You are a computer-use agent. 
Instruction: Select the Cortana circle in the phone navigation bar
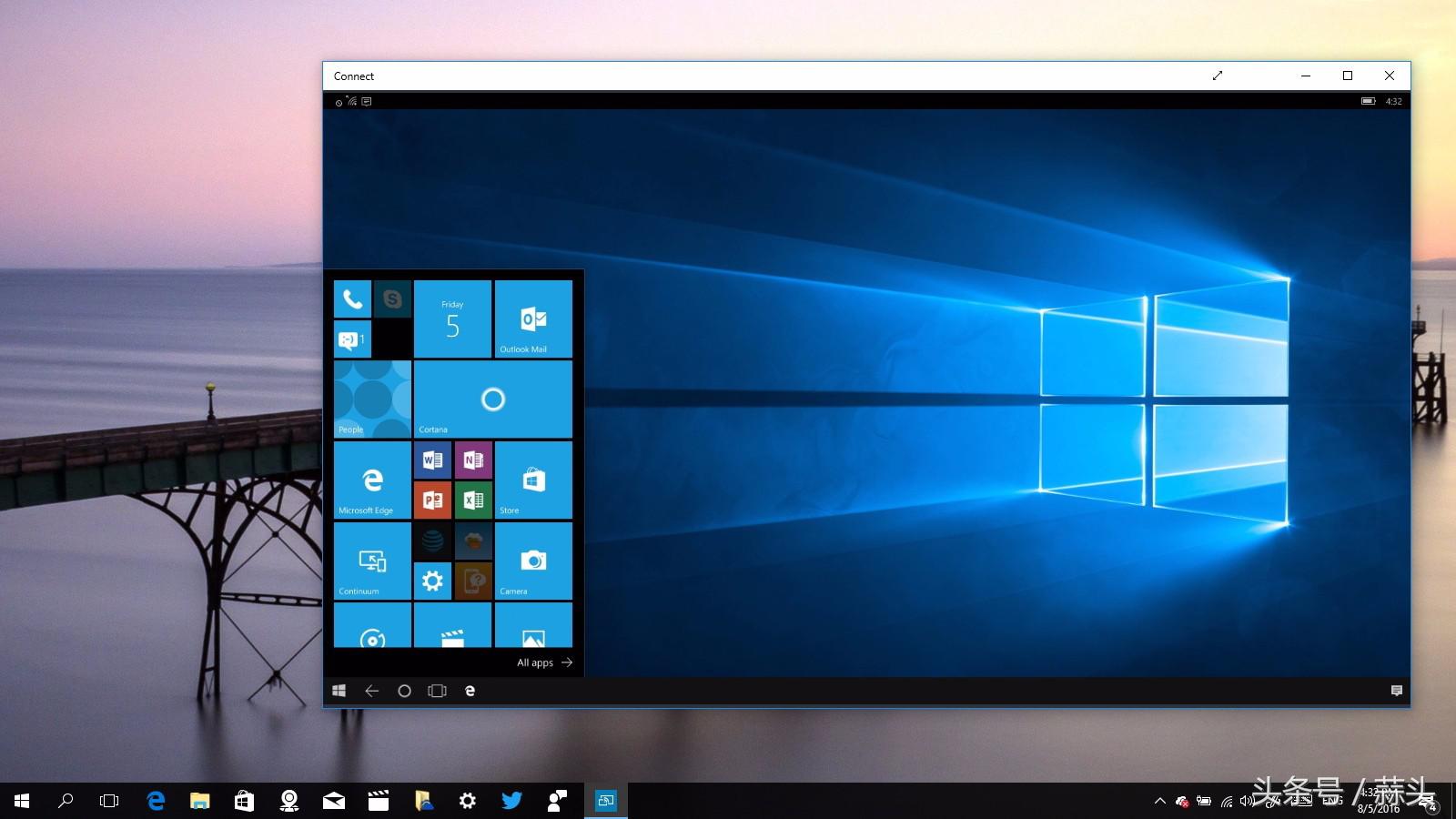point(404,691)
